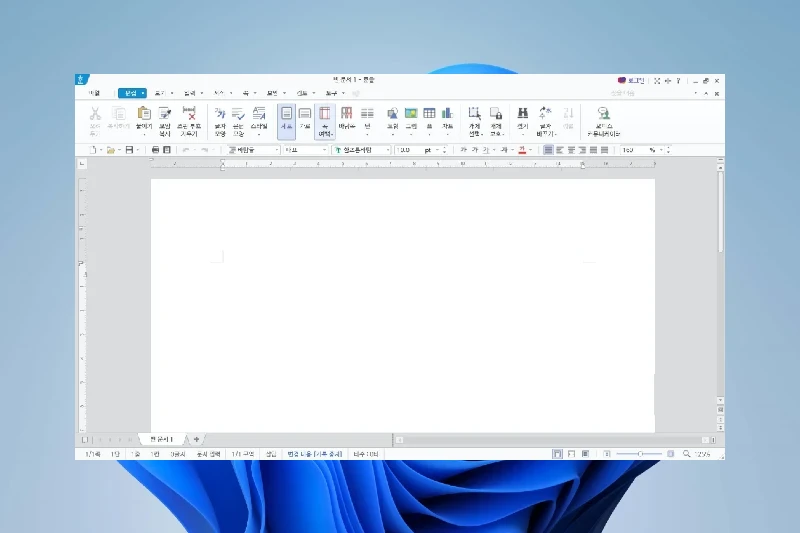Insert a table with the Table icon
This screenshot has width=800, height=533.
pyautogui.click(x=429, y=114)
